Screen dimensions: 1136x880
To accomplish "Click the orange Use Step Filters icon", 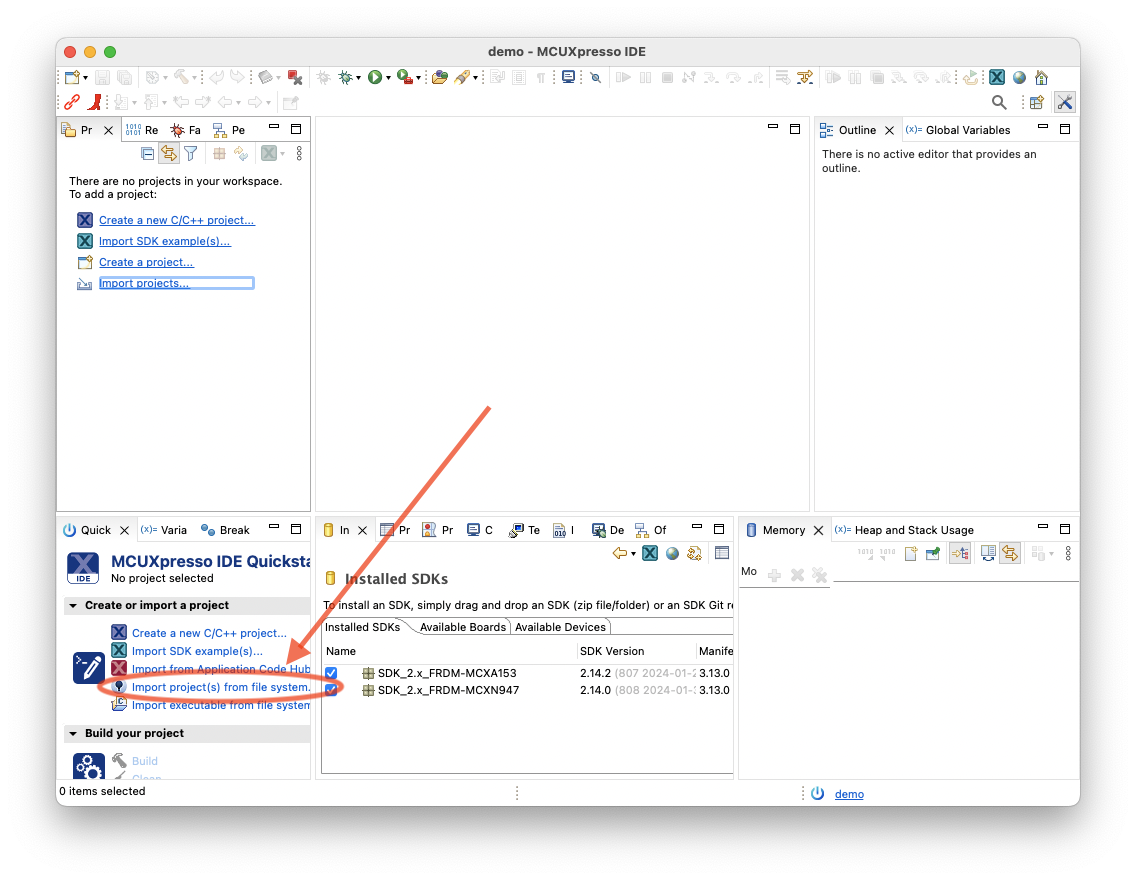I will [x=805, y=77].
